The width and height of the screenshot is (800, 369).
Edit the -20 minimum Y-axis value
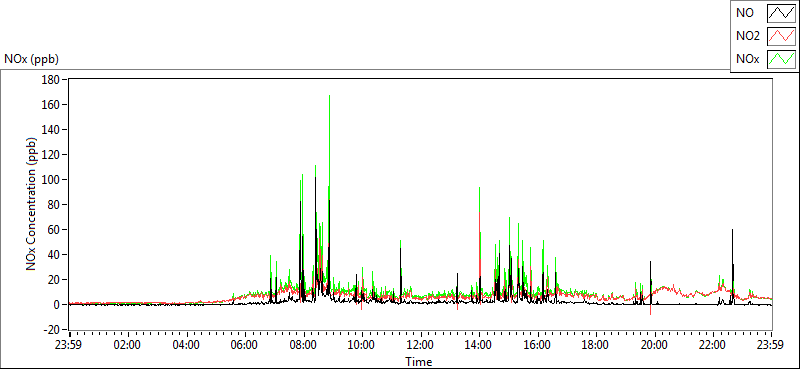coord(53,330)
